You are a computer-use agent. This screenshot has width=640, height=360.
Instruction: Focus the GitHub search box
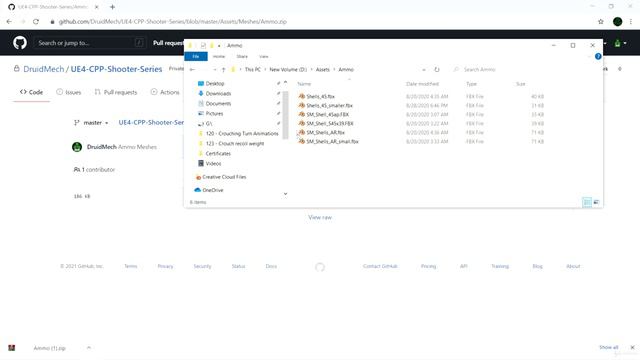(x=89, y=42)
